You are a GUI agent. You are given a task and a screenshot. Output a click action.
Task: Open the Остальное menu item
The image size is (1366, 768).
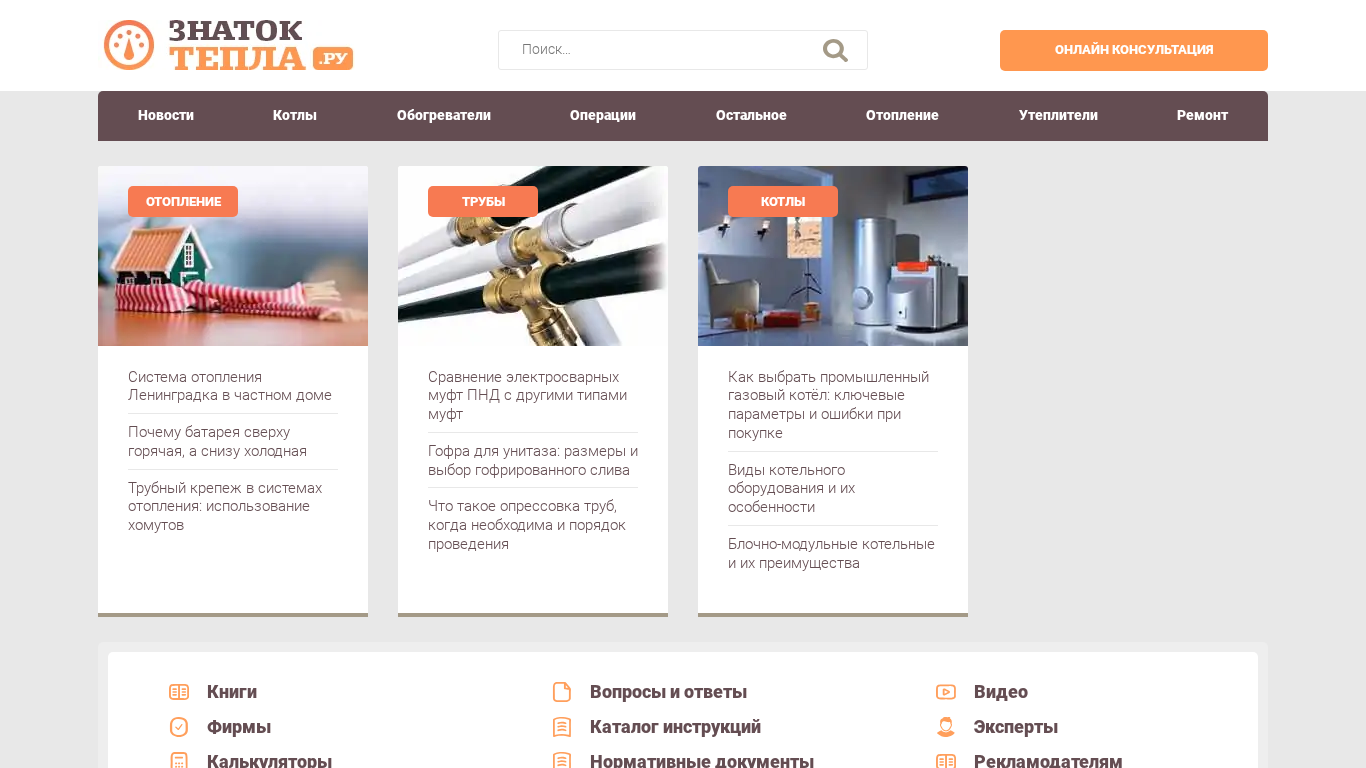pyautogui.click(x=751, y=116)
